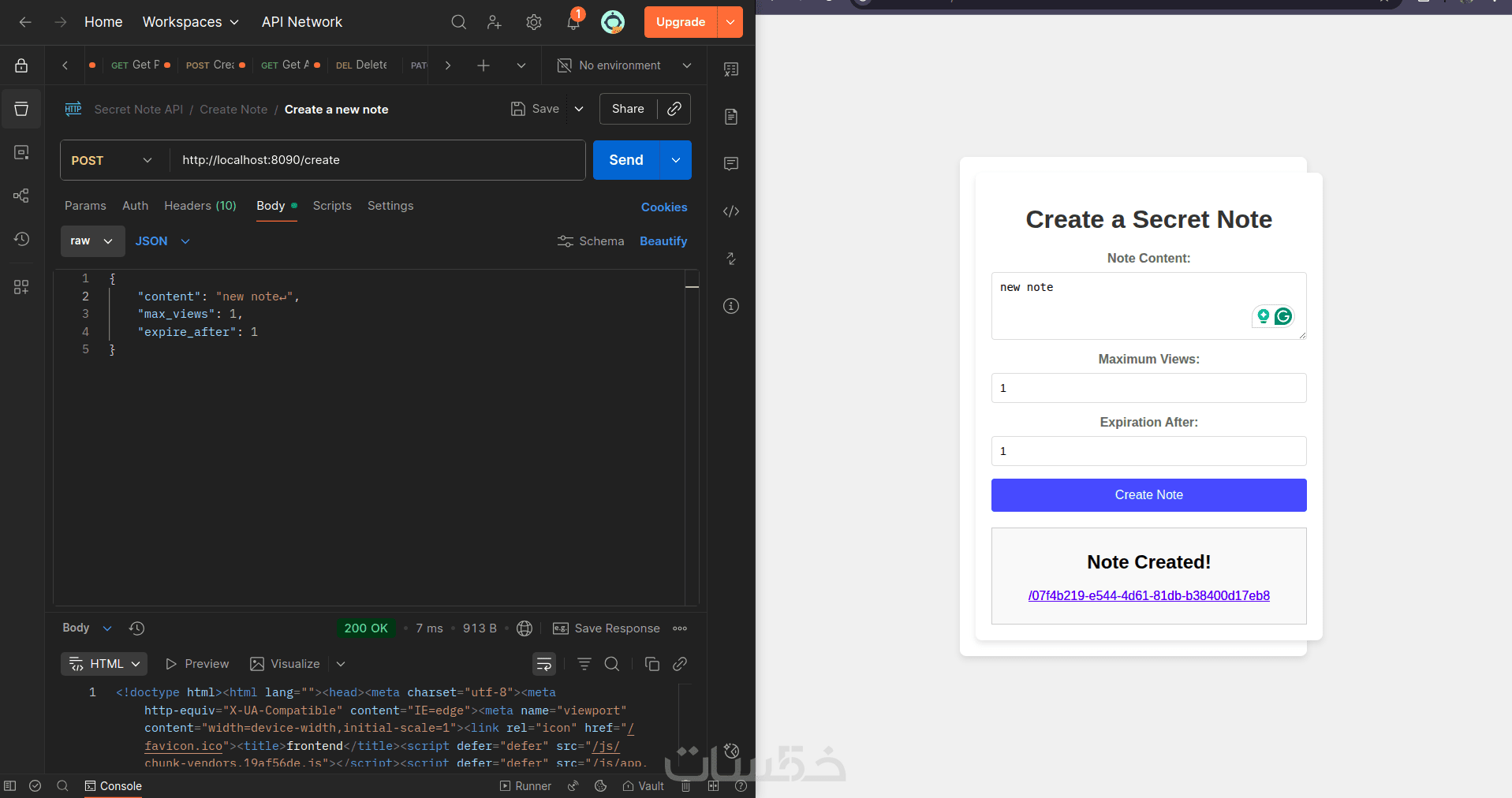Open the Visualize options dropdown arrow

click(x=341, y=664)
